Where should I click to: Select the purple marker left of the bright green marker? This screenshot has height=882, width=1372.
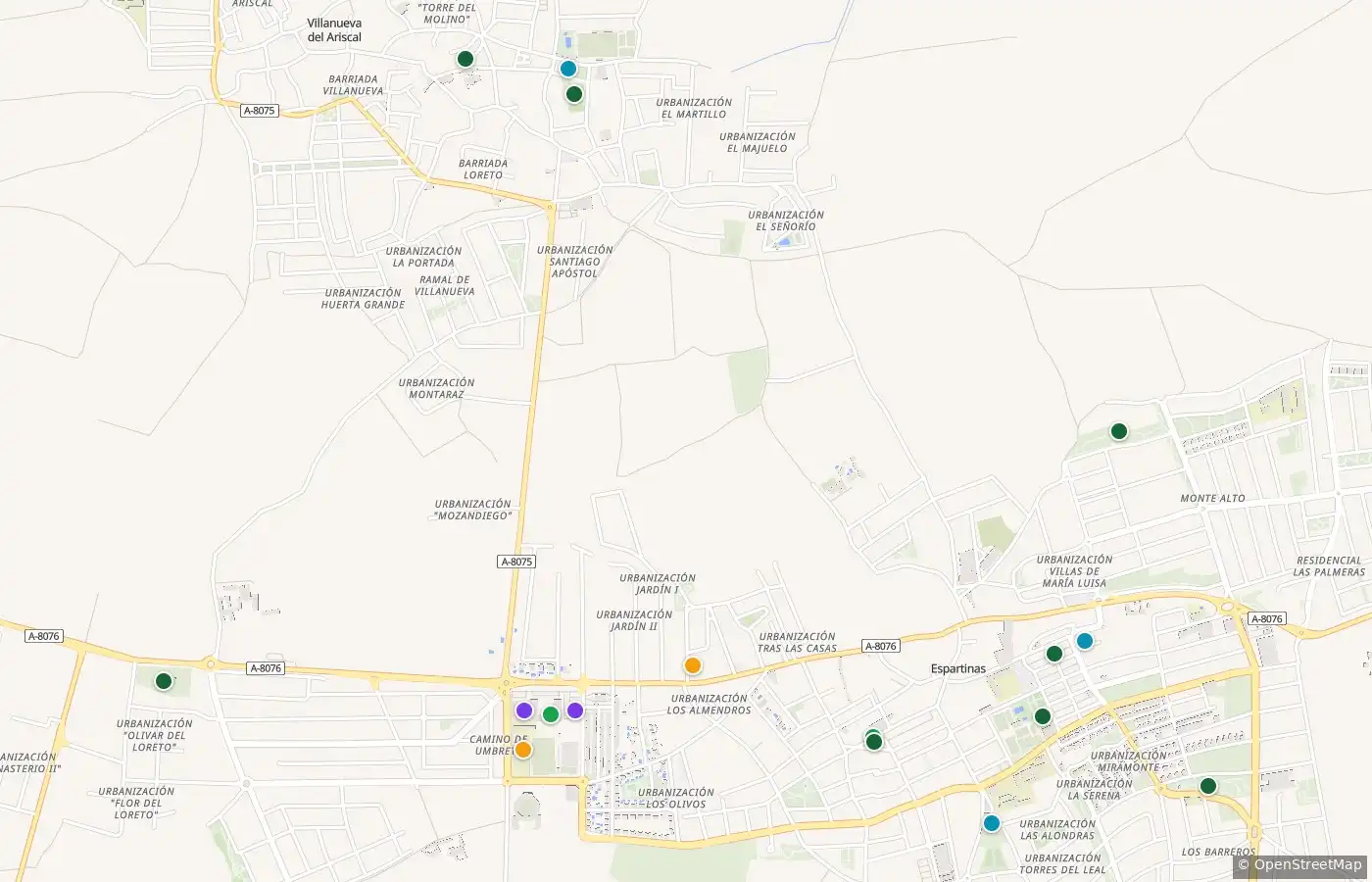524,710
